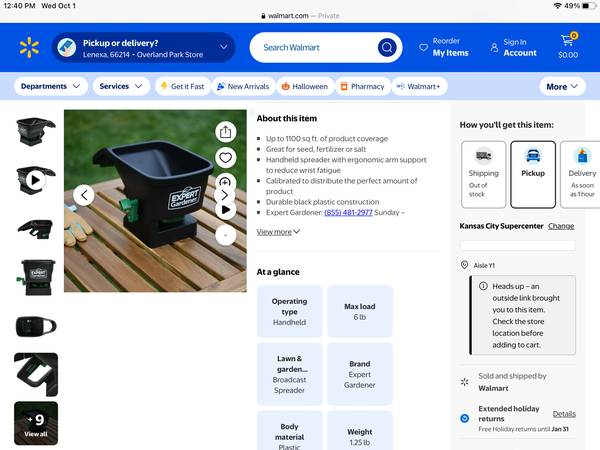Click the Sign In person icon
The image size is (600, 450).
pos(494,47)
